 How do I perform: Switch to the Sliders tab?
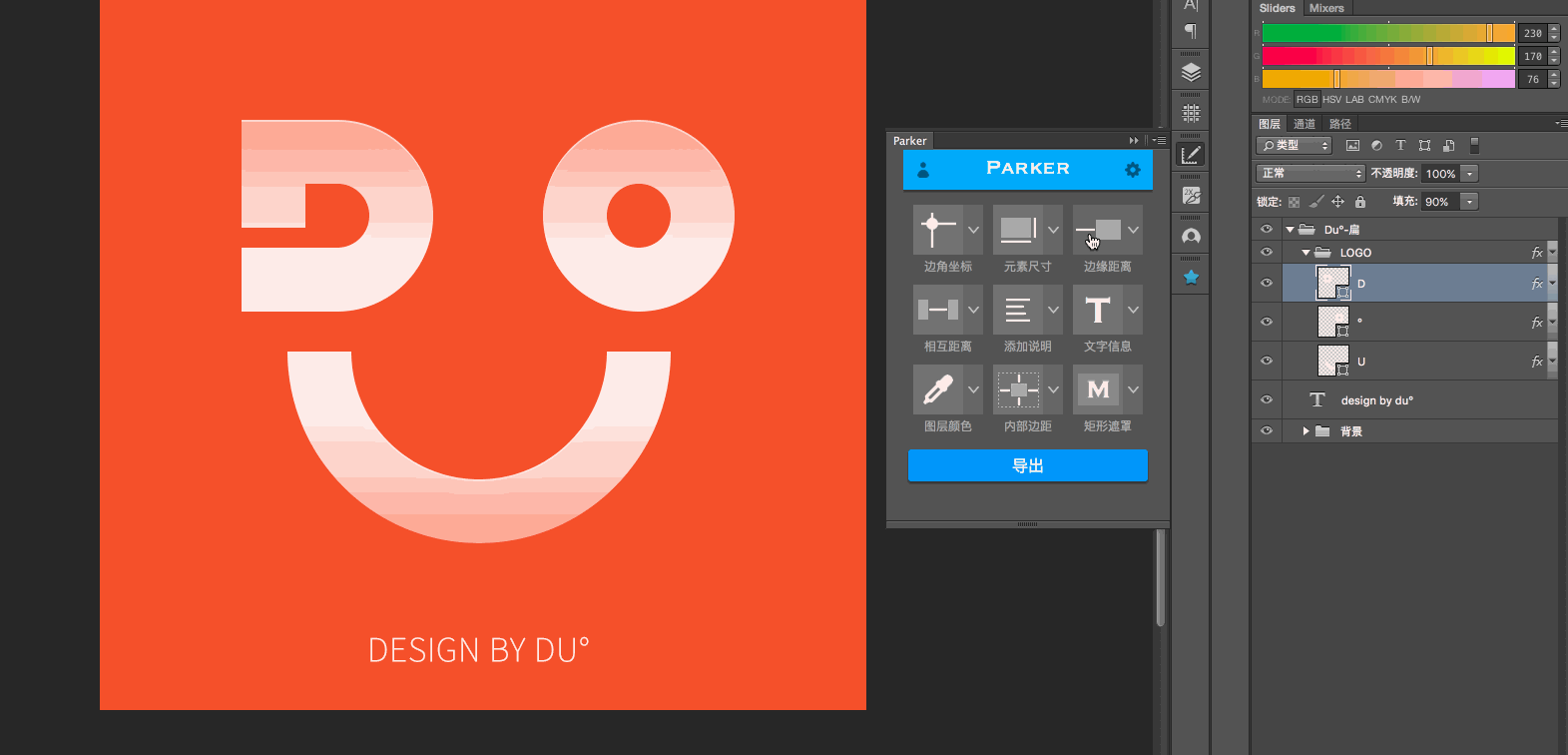click(1277, 8)
